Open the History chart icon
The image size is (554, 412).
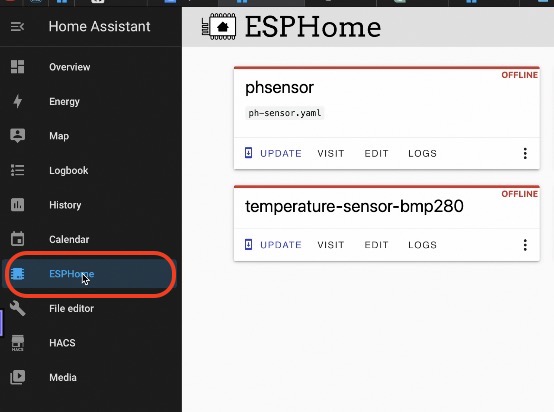tap(17, 205)
